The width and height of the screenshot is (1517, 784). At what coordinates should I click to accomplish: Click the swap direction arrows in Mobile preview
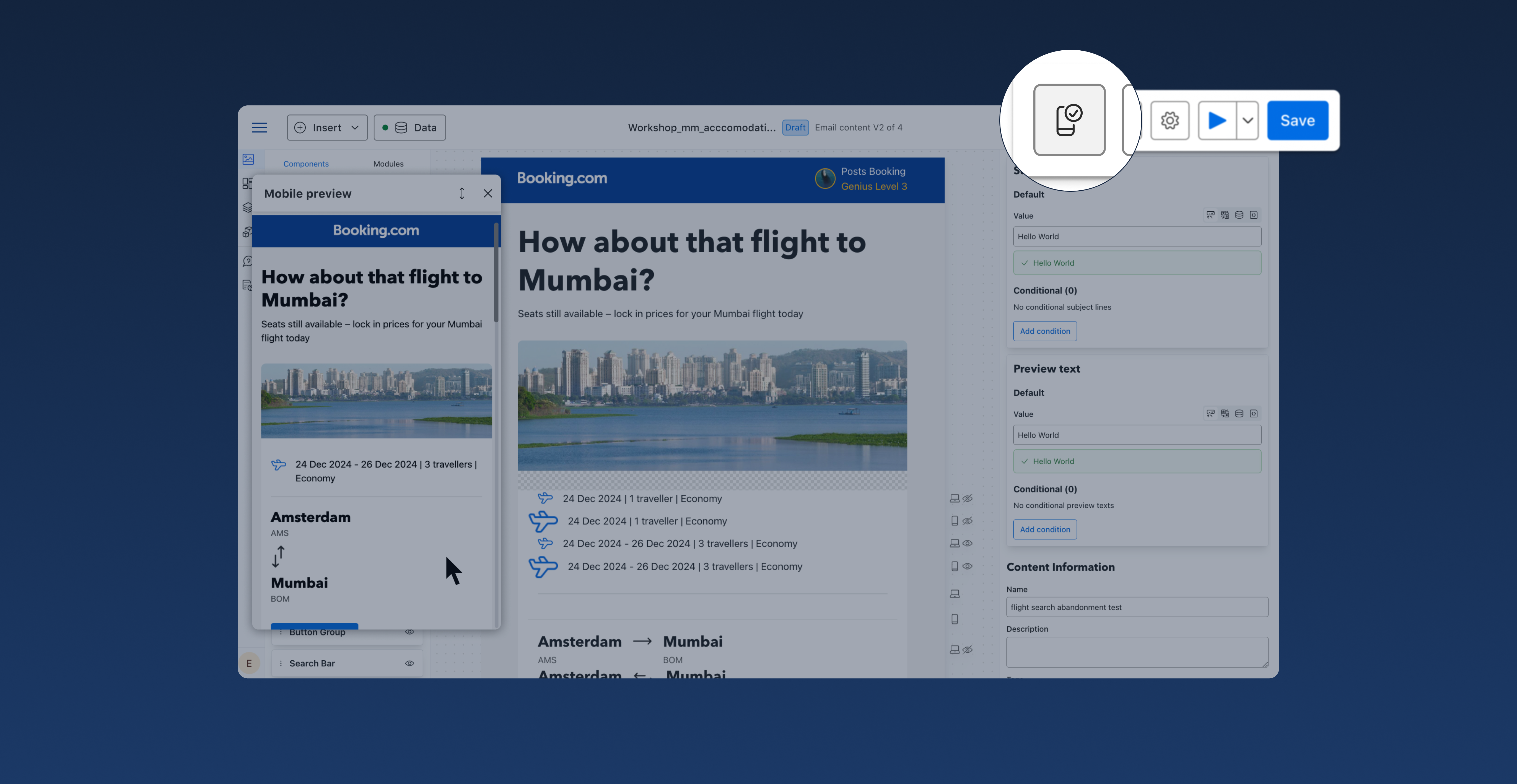coord(278,557)
